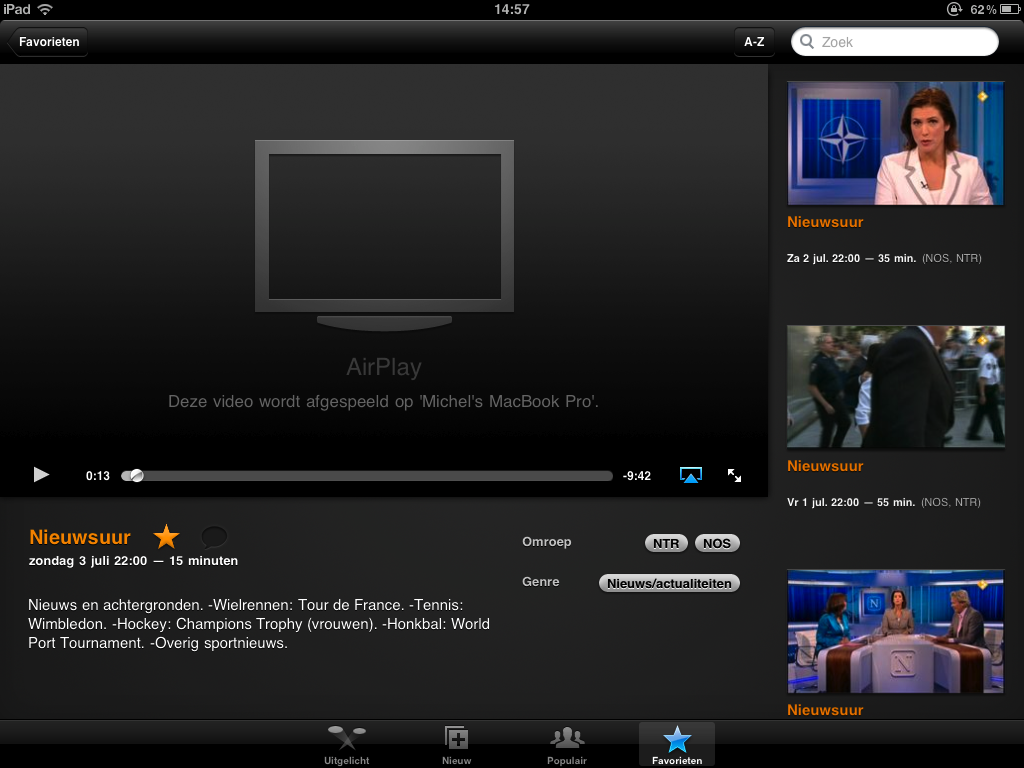The height and width of the screenshot is (768, 1024).
Task: Sort programs with the A-Z button
Action: click(754, 42)
